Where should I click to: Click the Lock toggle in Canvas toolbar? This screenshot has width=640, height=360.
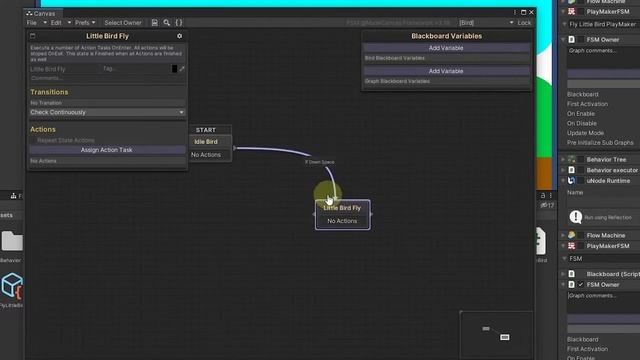click(524, 23)
